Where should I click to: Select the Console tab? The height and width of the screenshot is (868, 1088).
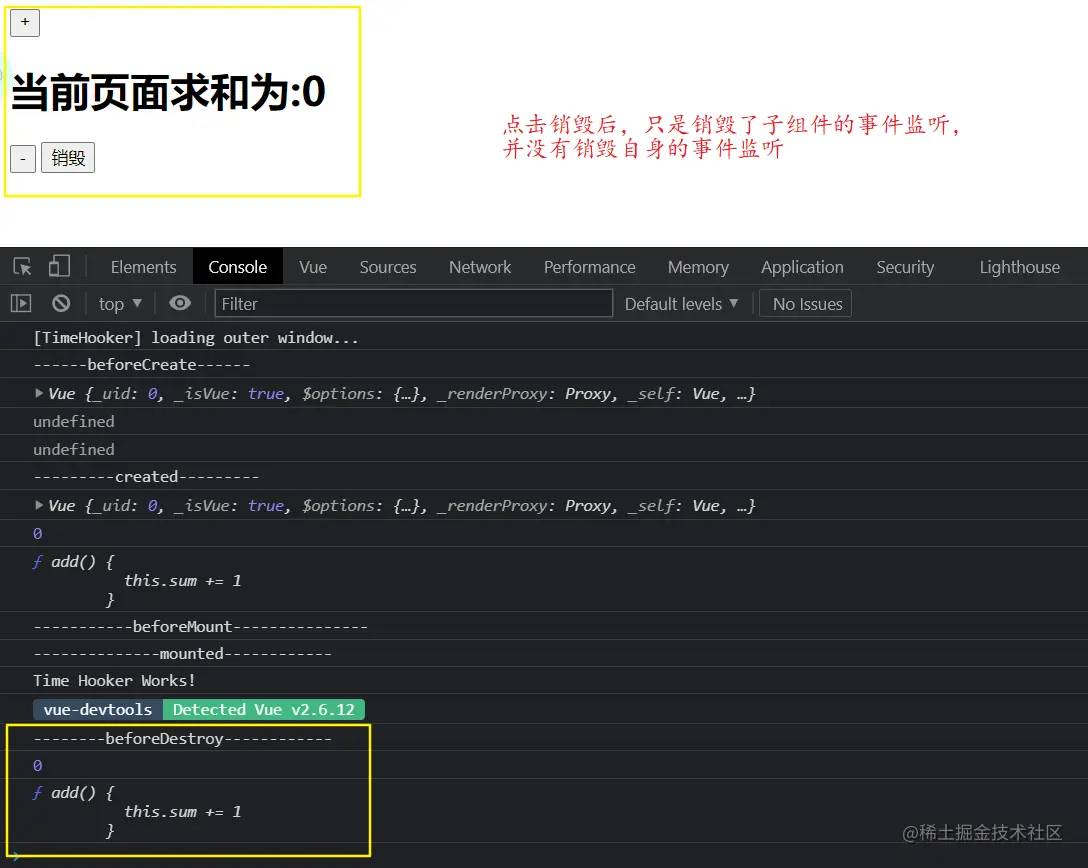pos(237,267)
